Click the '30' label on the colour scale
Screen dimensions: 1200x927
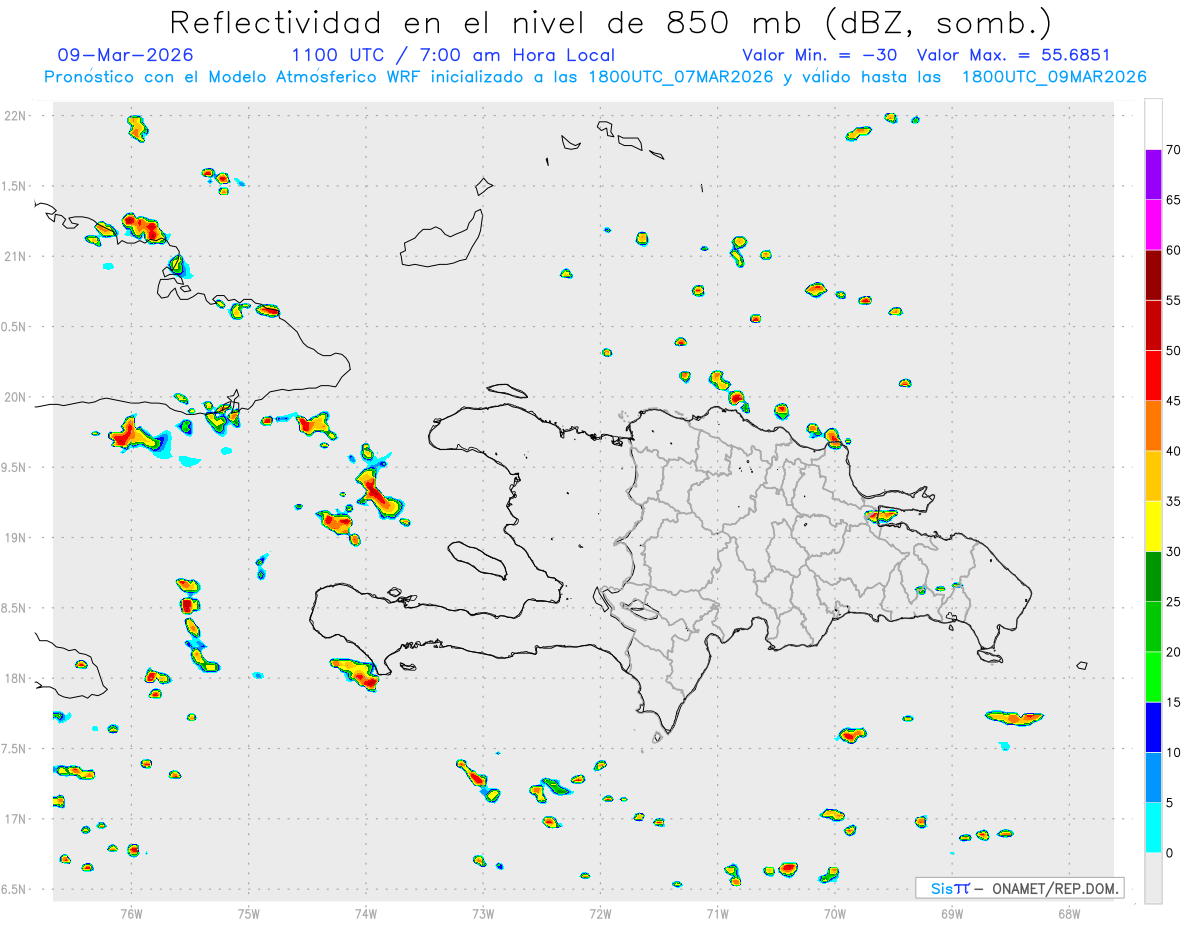(1174, 552)
